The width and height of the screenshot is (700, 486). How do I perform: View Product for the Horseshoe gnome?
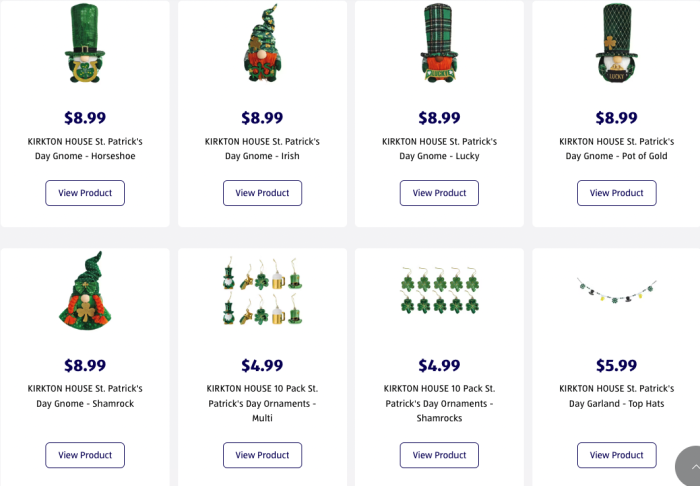(x=85, y=193)
